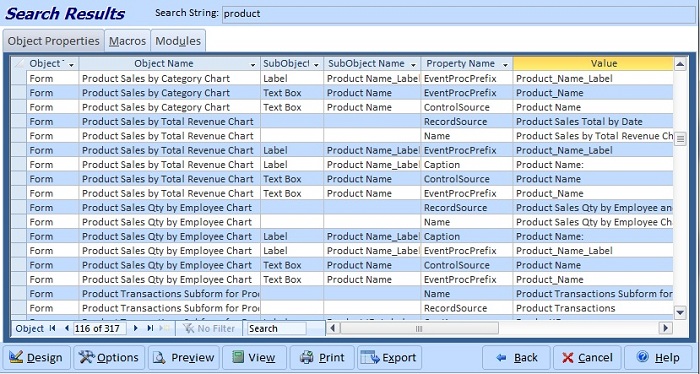Click the Preview button
This screenshot has height=374, width=700.
(x=183, y=357)
